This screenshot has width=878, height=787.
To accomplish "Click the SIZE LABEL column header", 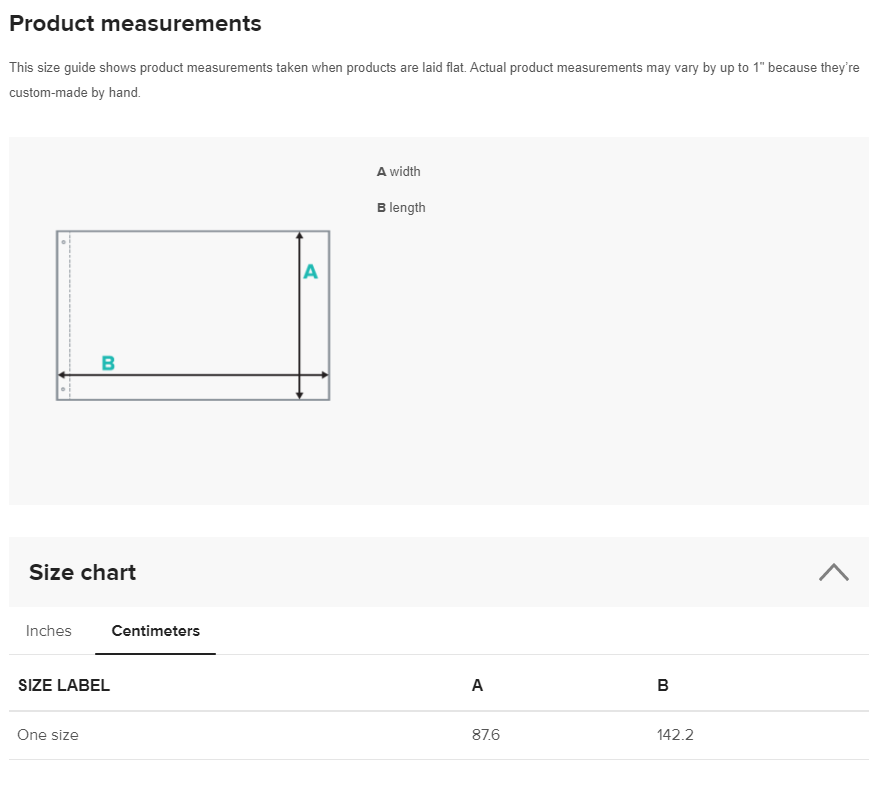I will pos(64,686).
